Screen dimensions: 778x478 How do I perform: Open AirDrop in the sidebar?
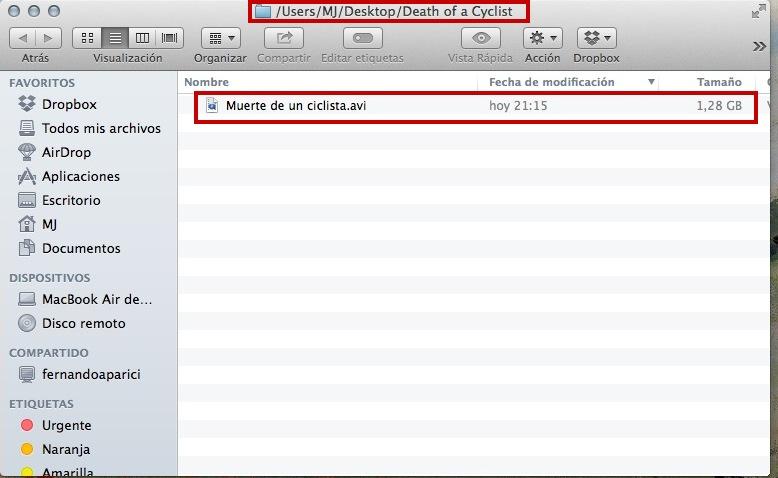tap(66, 152)
